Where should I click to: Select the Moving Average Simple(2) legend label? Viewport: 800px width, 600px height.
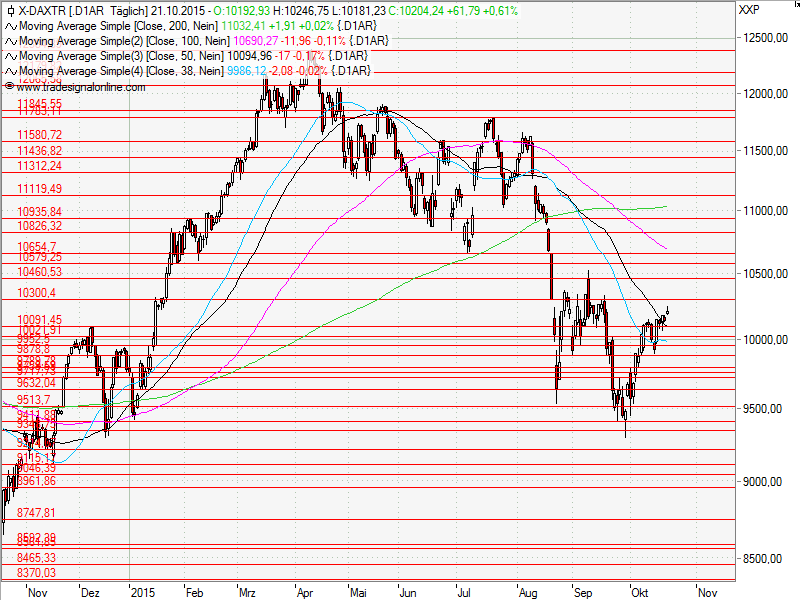80,40
